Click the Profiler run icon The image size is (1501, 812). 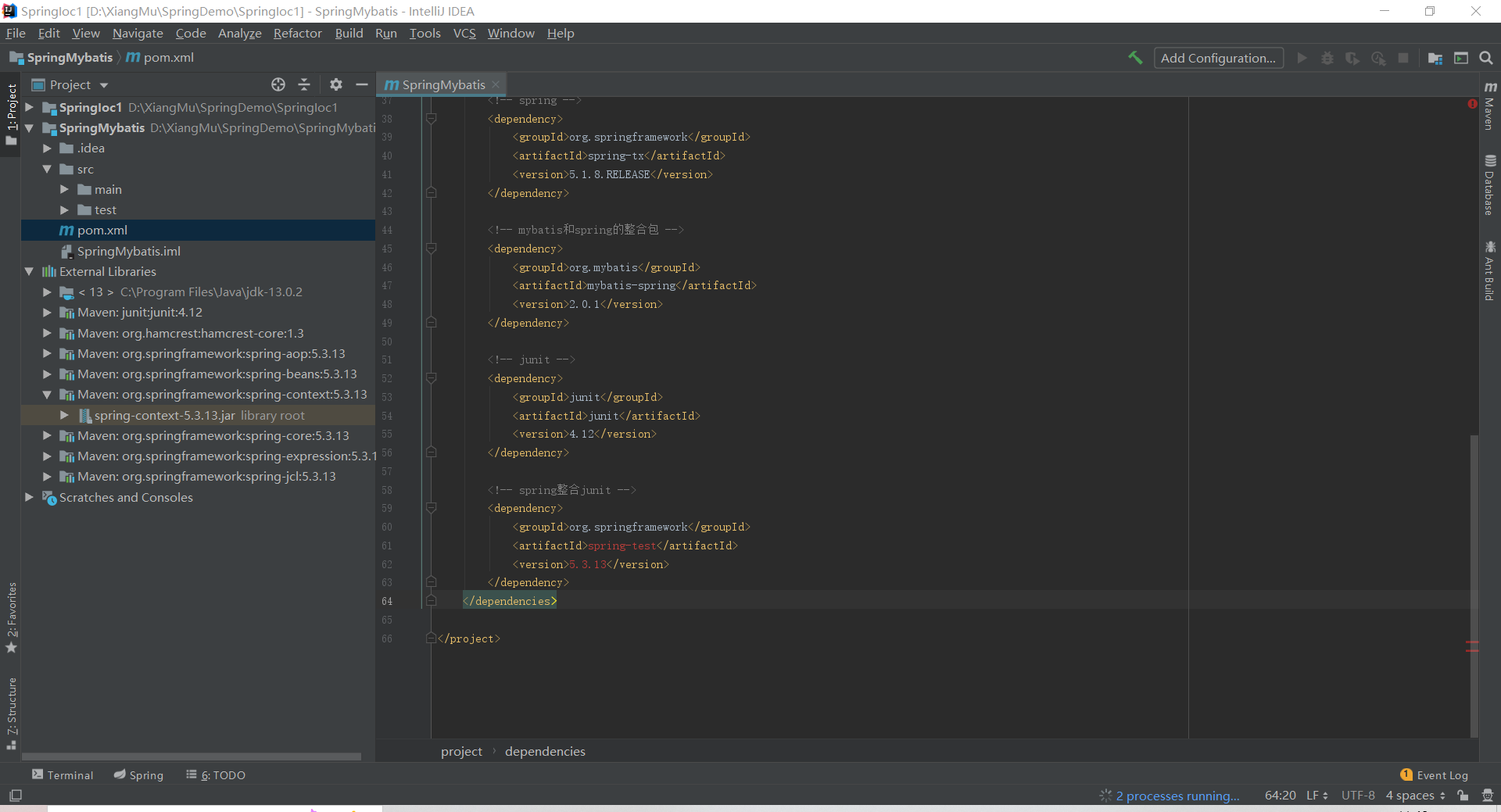tap(1378, 58)
